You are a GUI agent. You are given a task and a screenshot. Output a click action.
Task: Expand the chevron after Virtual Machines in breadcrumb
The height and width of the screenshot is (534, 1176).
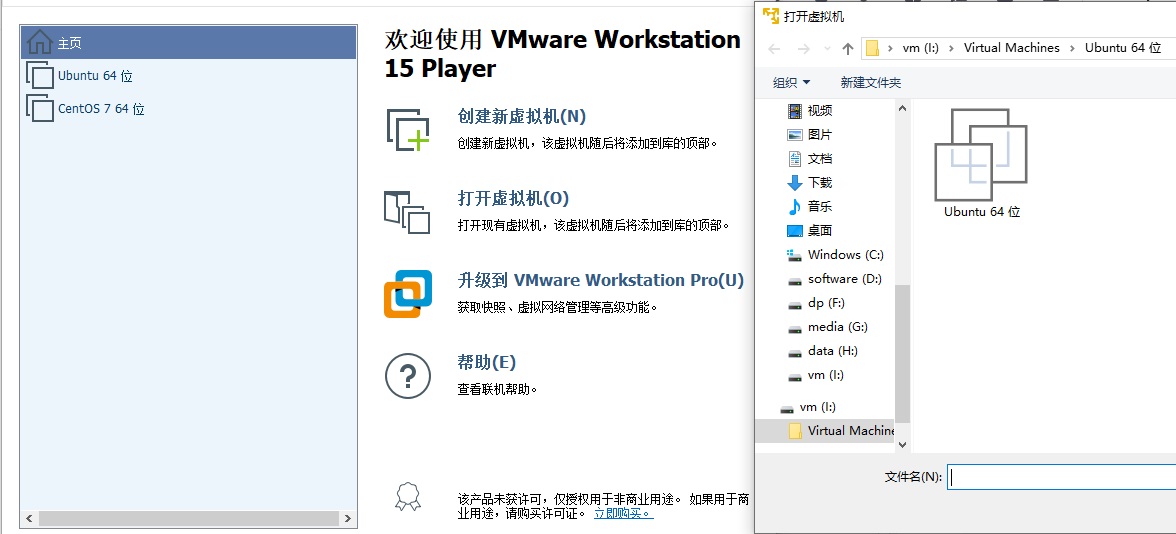tap(1072, 48)
